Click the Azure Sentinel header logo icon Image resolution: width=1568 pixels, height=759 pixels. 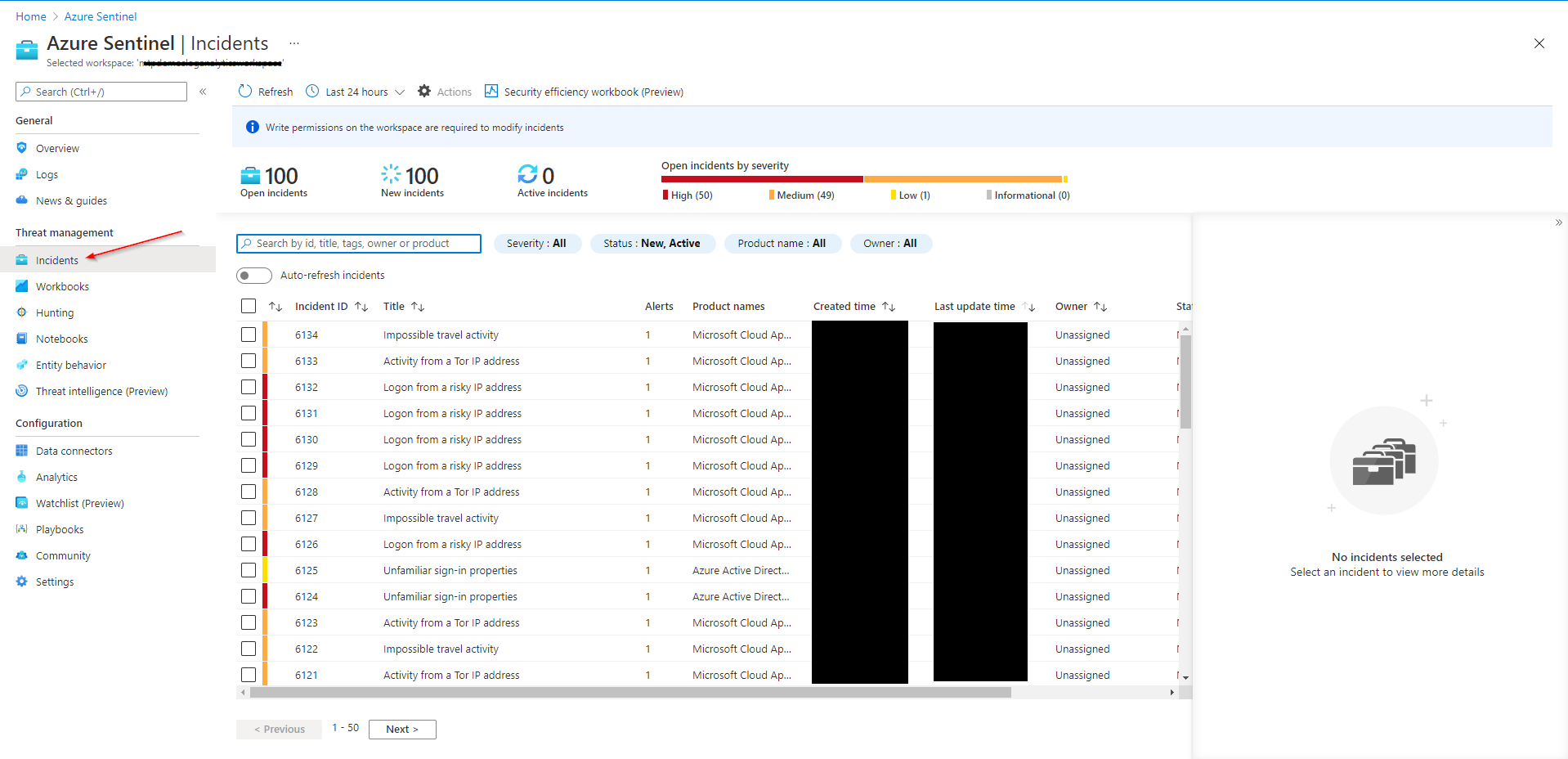coord(27,50)
